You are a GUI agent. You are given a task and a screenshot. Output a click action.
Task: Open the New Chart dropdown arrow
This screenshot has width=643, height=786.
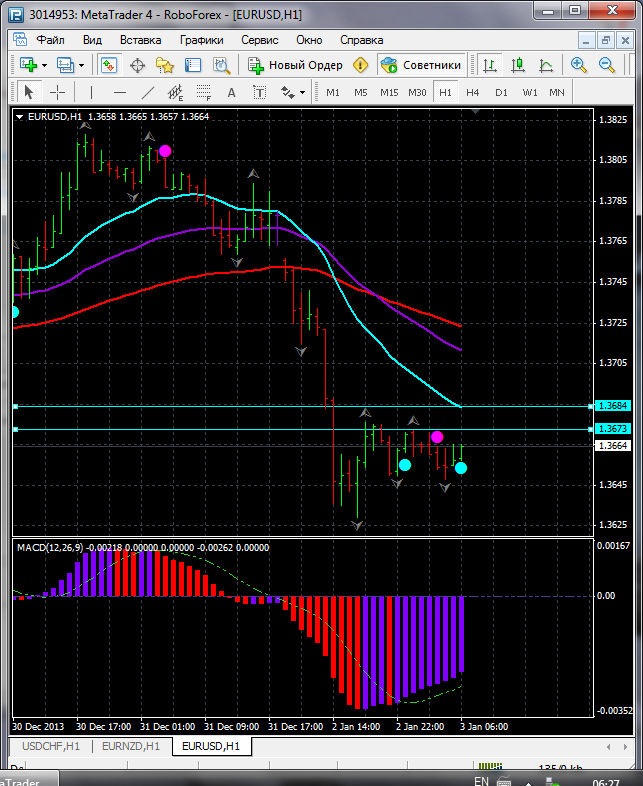click(44, 65)
